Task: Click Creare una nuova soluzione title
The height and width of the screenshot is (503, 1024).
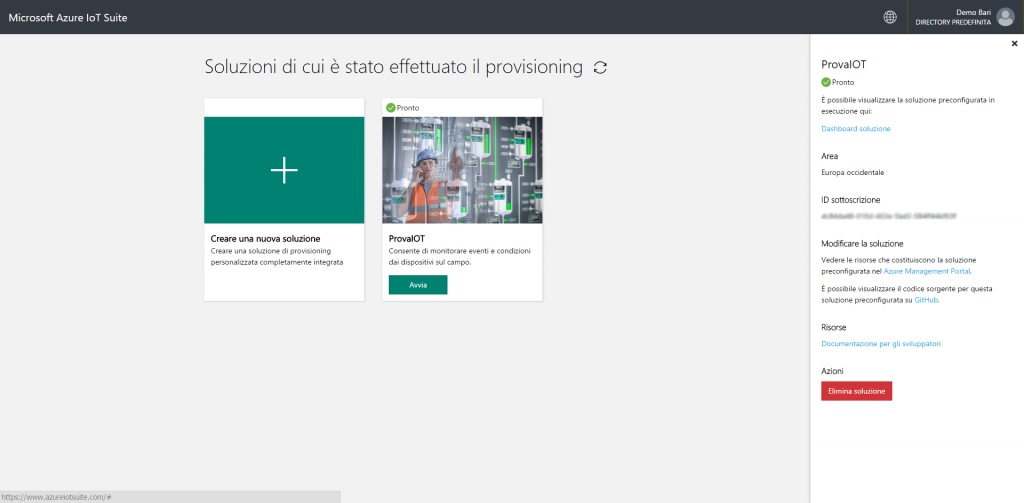Action: (x=266, y=238)
